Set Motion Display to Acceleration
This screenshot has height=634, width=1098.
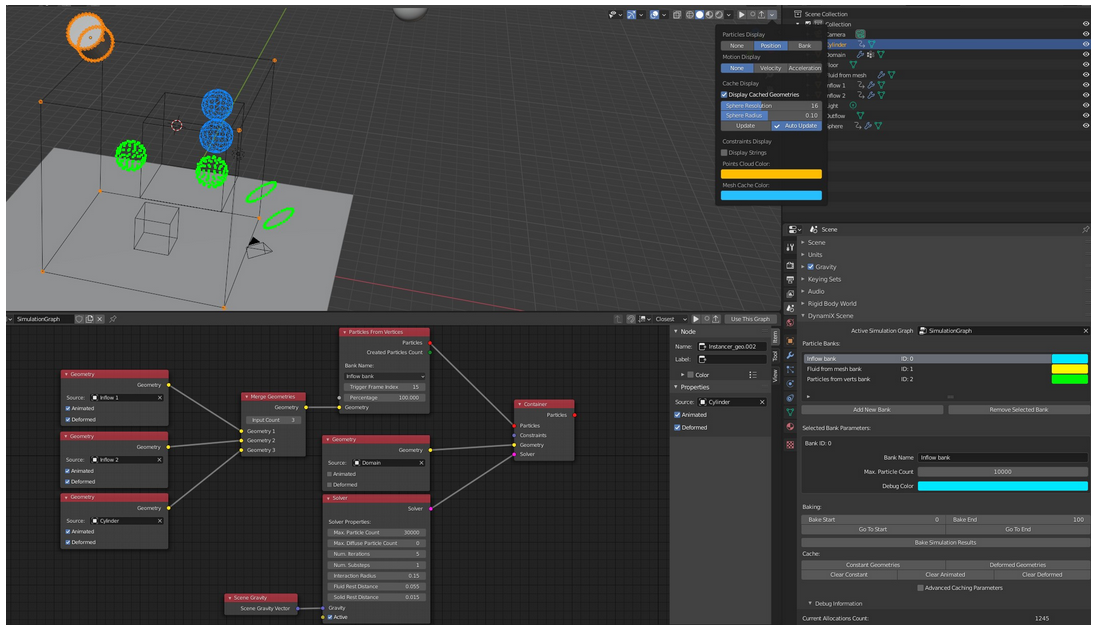[804, 69]
